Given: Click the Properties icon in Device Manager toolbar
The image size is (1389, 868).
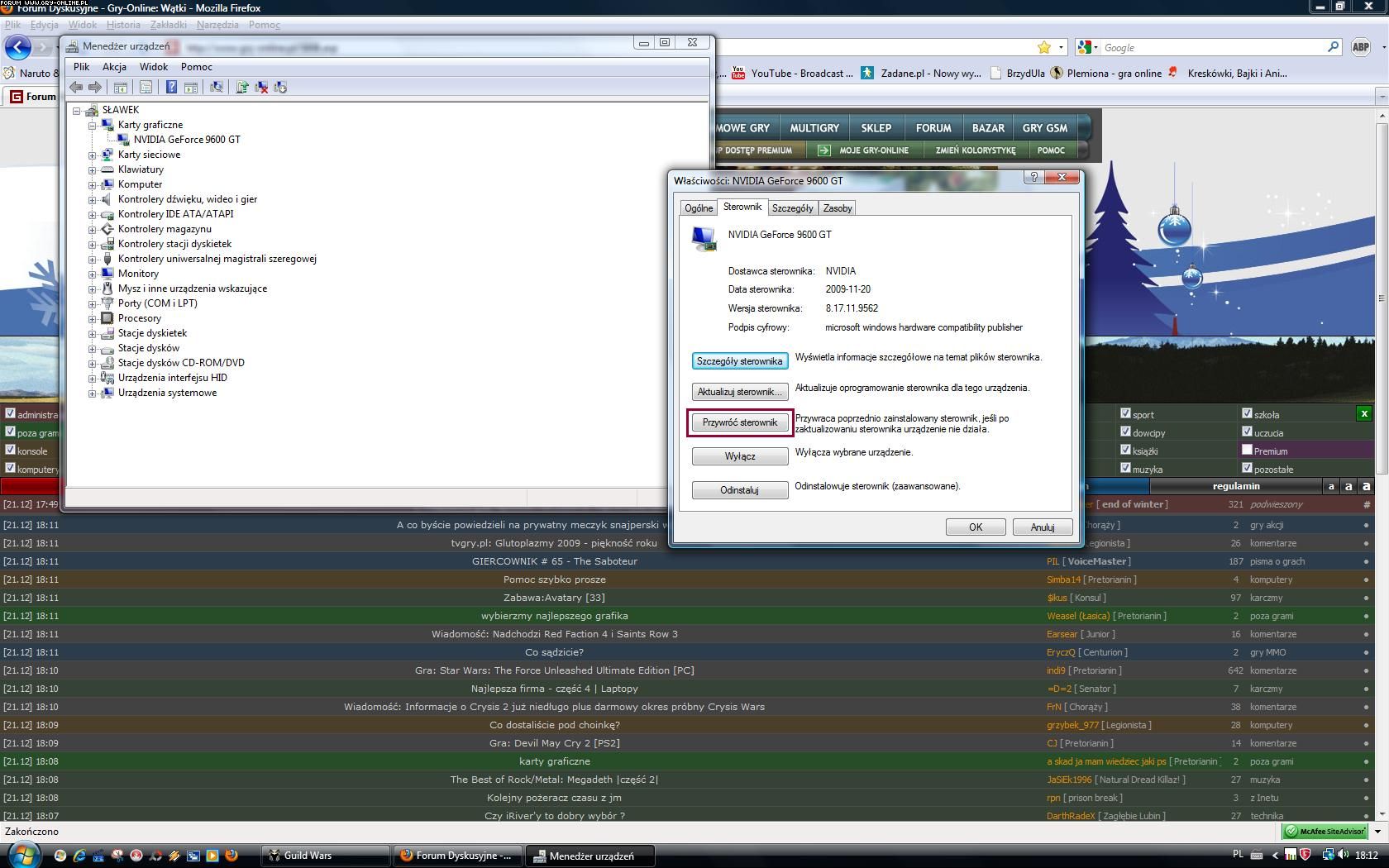Looking at the screenshot, I should (x=146, y=87).
